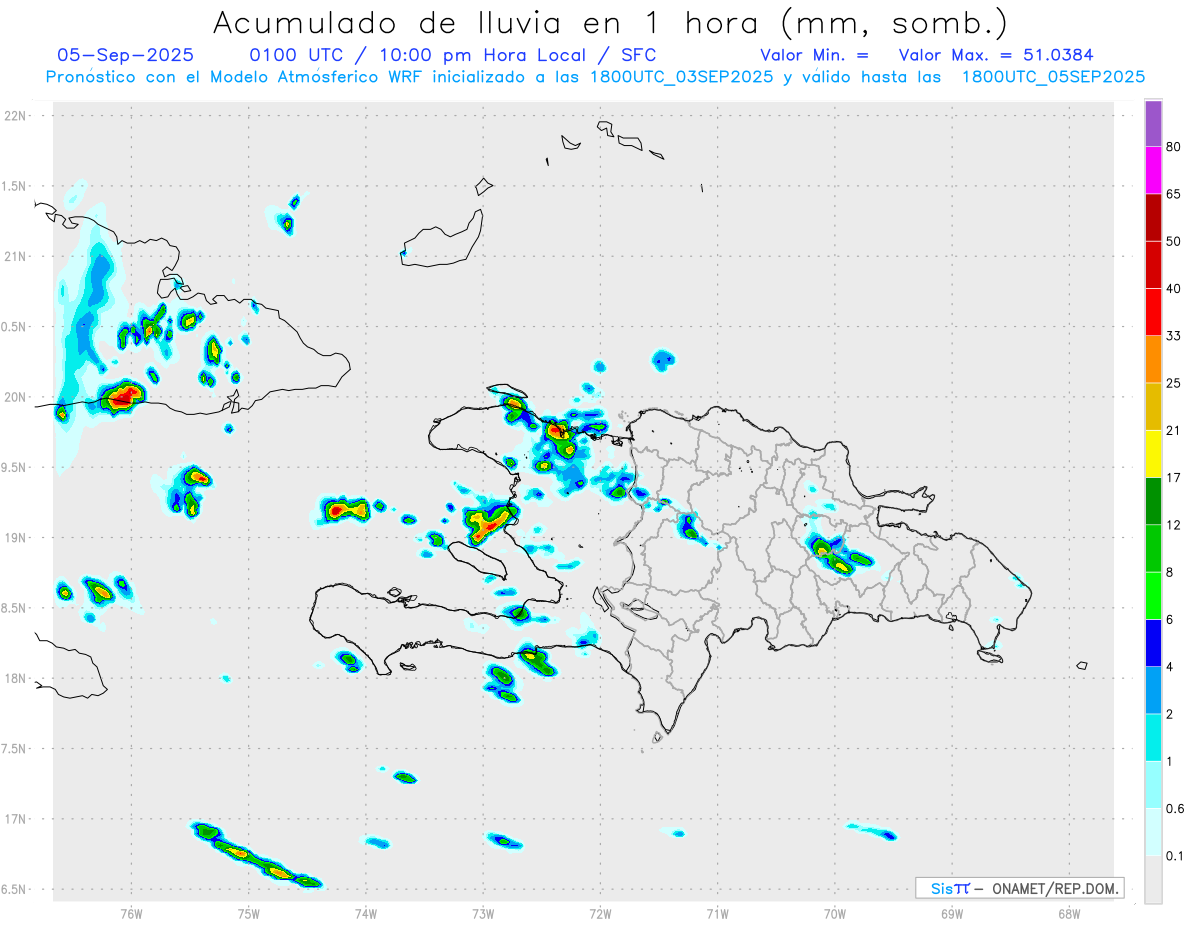The image size is (1200, 927).
Task: Click the "18N" latitude label
Action: coord(16,678)
